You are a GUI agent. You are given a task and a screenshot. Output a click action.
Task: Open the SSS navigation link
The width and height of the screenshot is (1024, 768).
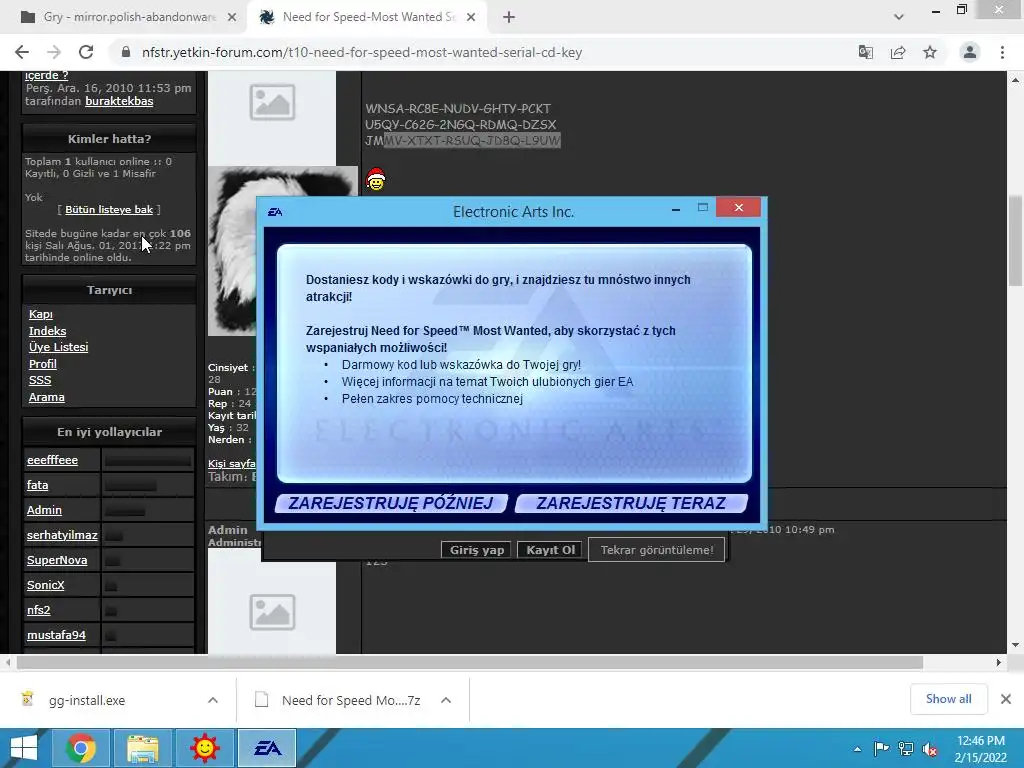click(x=40, y=380)
